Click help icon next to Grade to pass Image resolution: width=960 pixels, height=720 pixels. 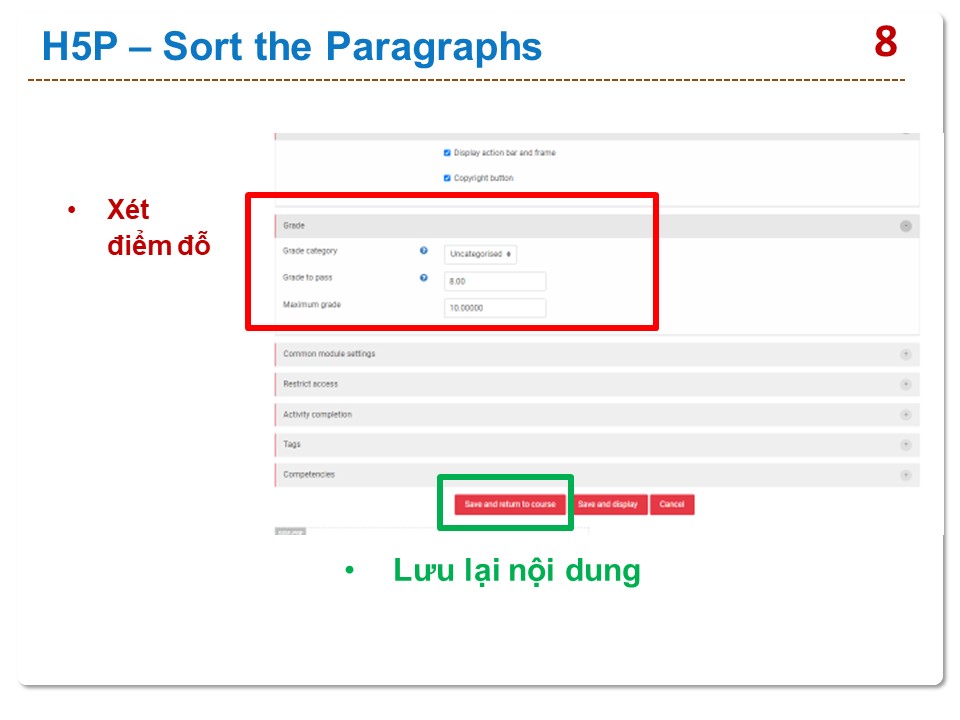423,278
